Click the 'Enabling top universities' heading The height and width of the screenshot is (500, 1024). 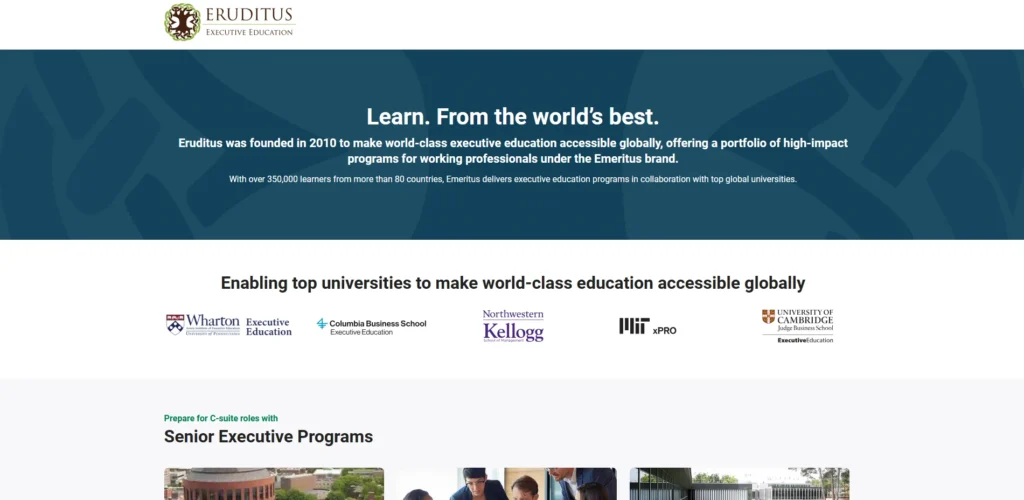click(x=513, y=283)
